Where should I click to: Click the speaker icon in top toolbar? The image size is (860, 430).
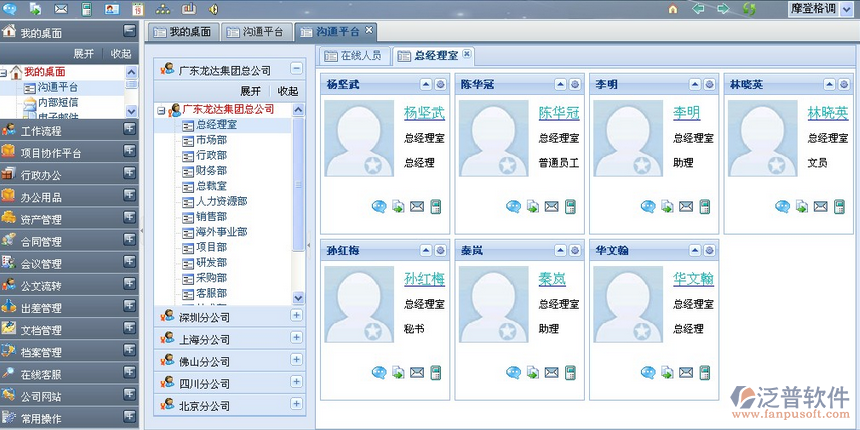(x=212, y=9)
